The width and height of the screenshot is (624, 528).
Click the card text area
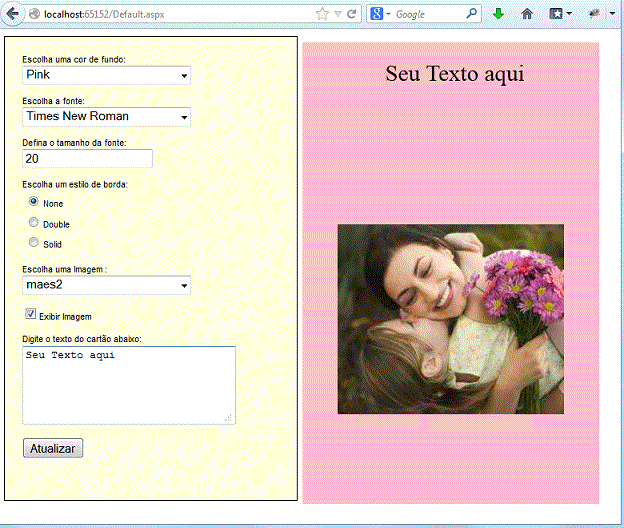click(129, 385)
